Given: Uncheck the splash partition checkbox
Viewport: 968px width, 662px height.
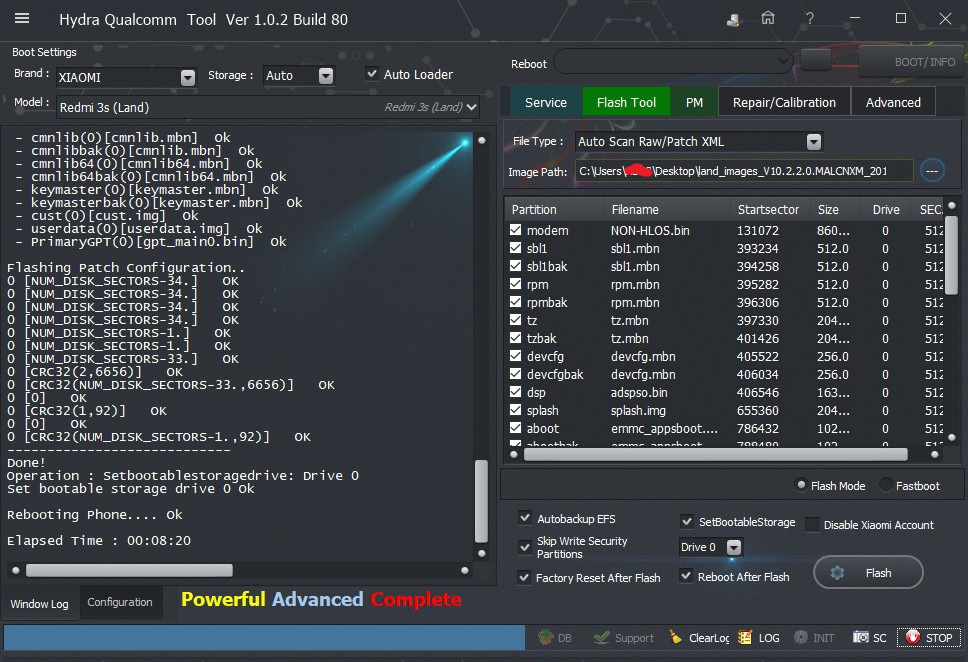Looking at the screenshot, I should (515, 409).
